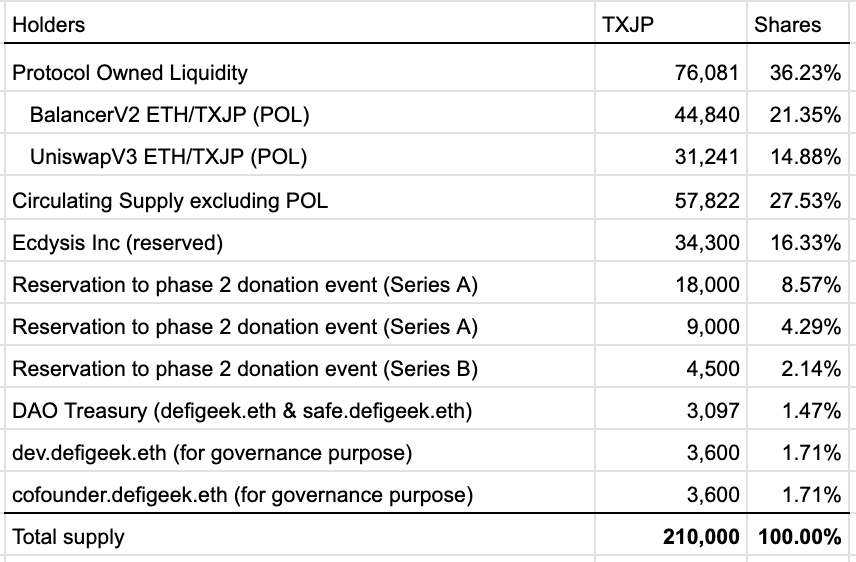
Task: Click the 210,000 total TXJP value
Action: pyautogui.click(x=701, y=537)
